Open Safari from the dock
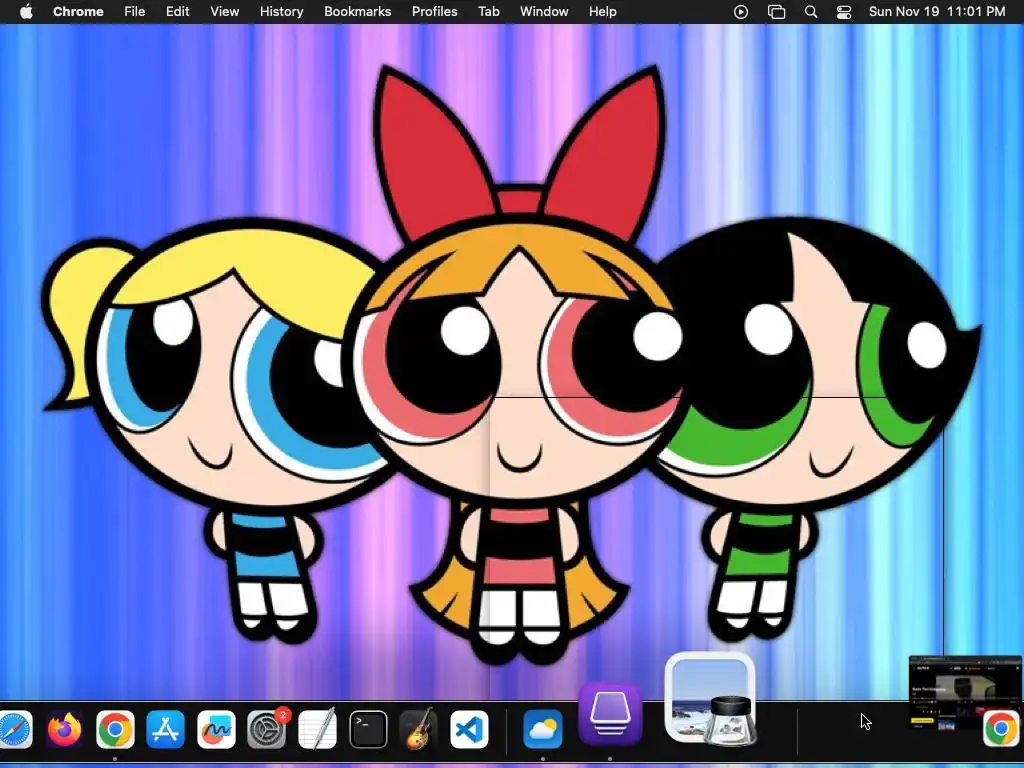 pos(14,729)
